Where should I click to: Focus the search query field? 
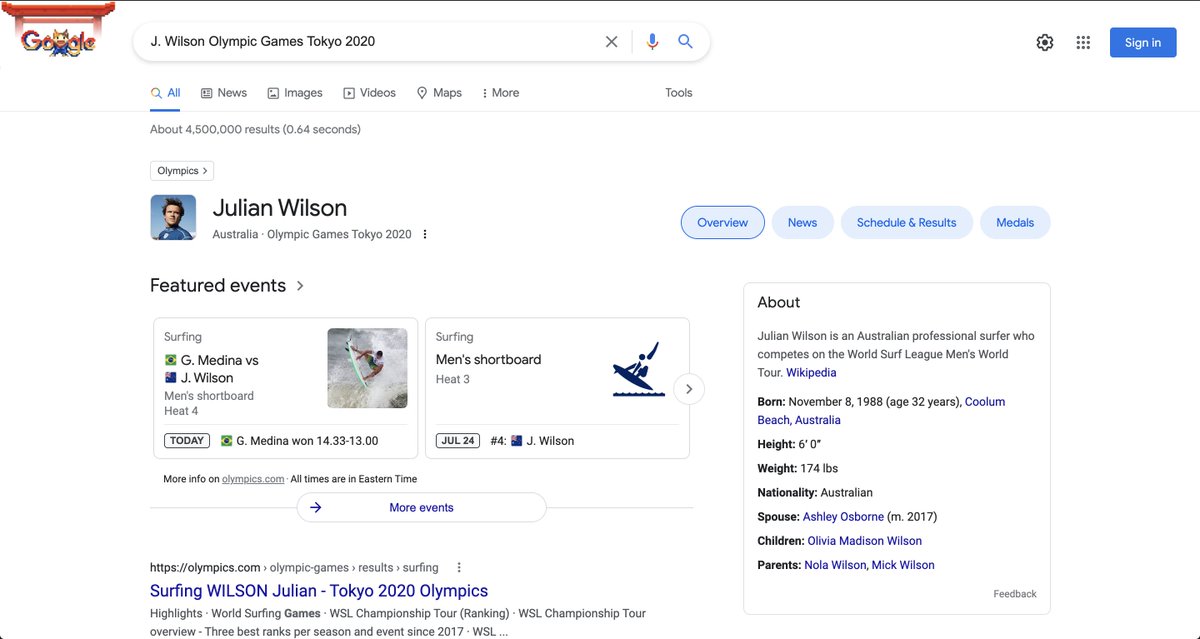pos(370,42)
